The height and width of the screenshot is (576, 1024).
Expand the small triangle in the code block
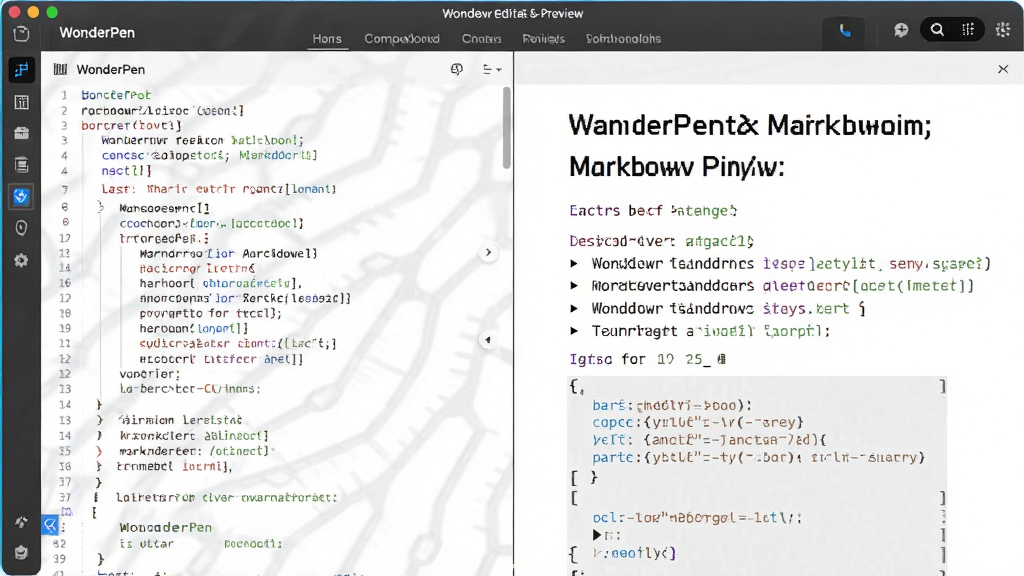(x=597, y=536)
